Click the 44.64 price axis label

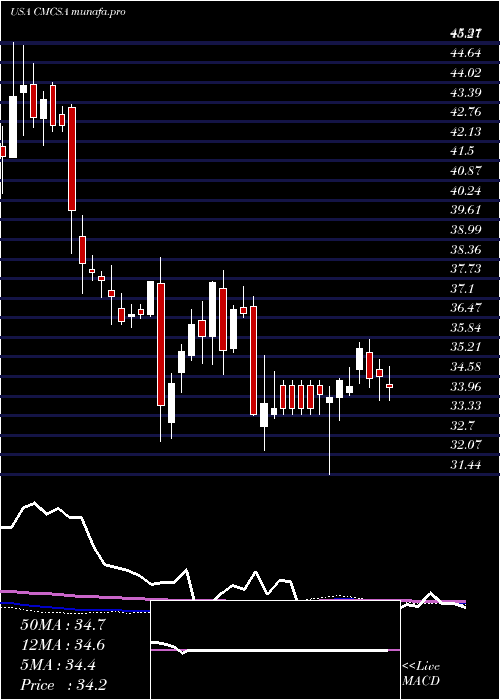[466, 54]
